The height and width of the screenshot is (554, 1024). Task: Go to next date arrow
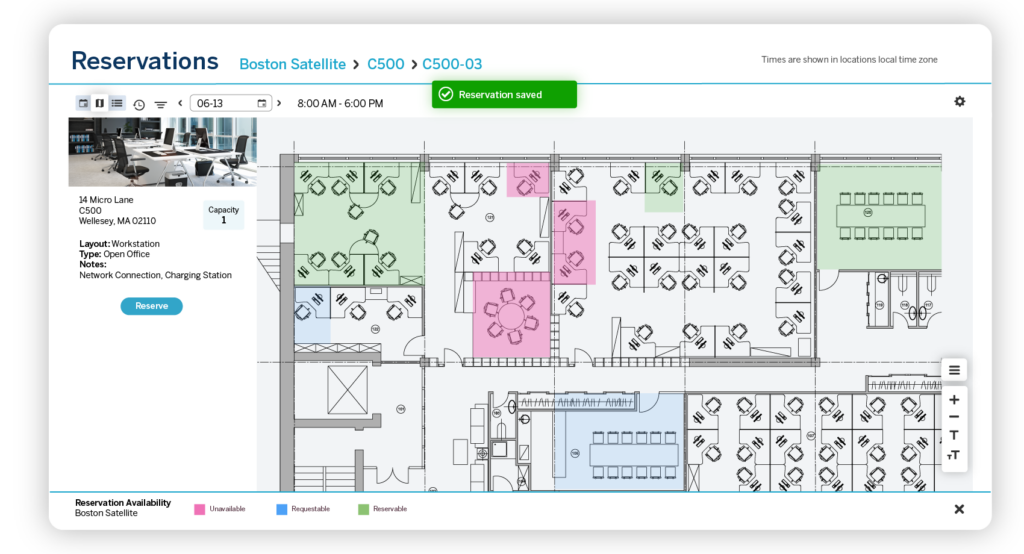[x=279, y=103]
